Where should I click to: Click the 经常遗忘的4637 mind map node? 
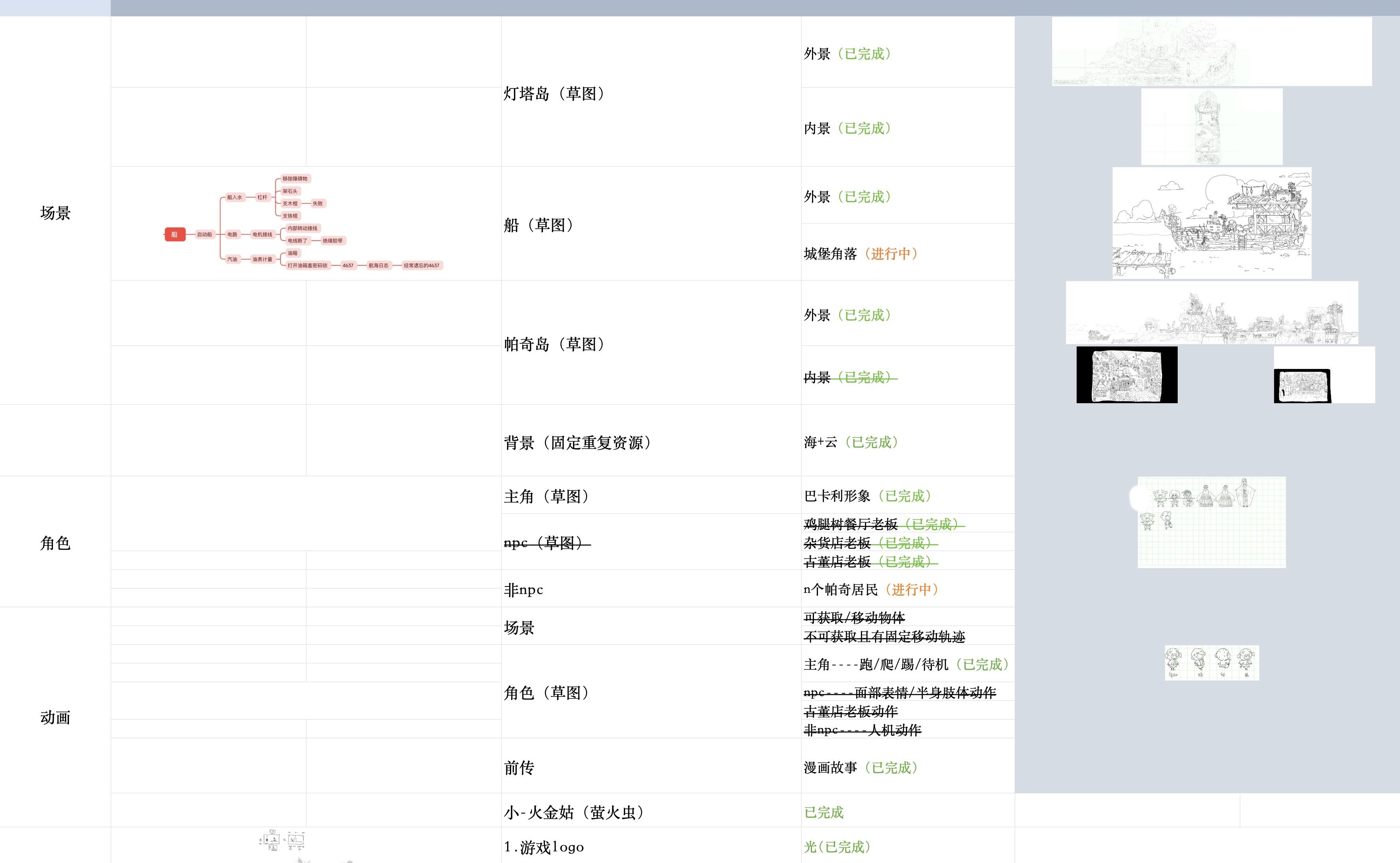tap(422, 265)
